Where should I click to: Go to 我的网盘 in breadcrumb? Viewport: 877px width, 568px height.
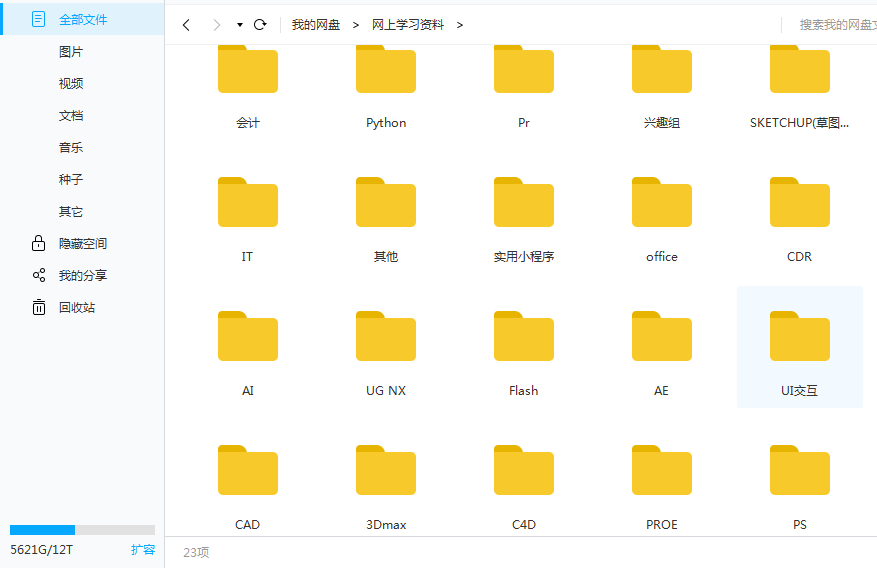click(x=315, y=25)
